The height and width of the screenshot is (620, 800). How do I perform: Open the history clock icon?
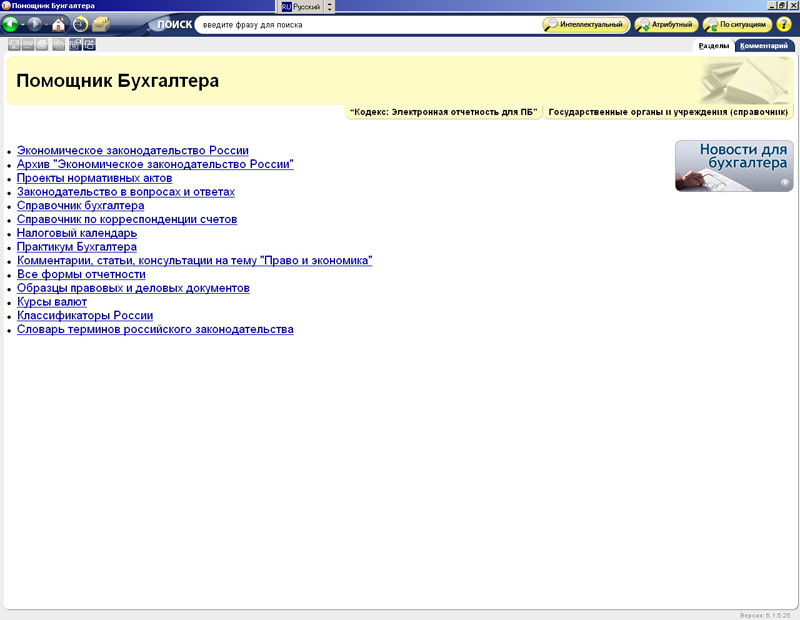pyautogui.click(x=80, y=24)
